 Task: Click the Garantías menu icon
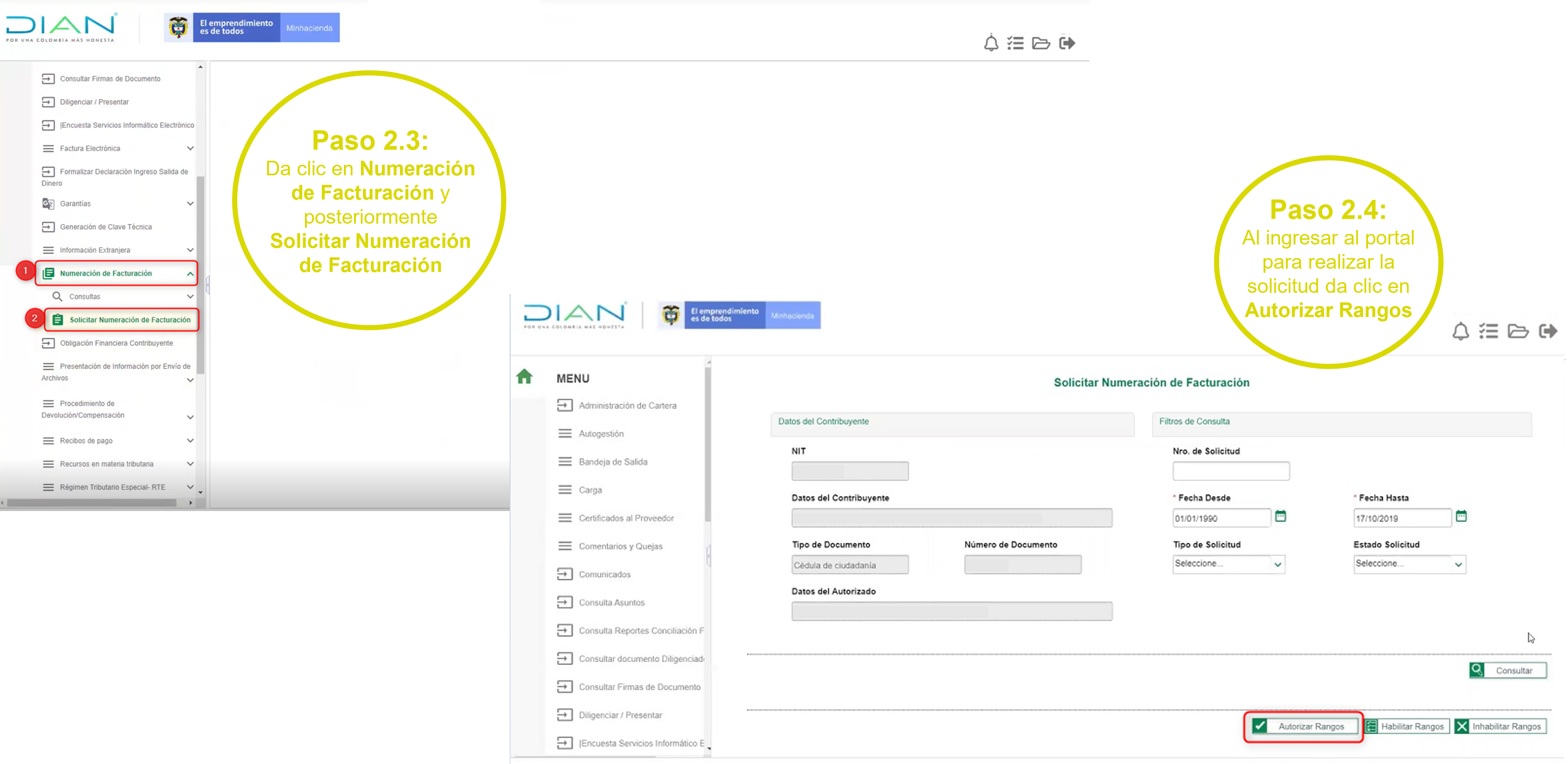click(48, 203)
